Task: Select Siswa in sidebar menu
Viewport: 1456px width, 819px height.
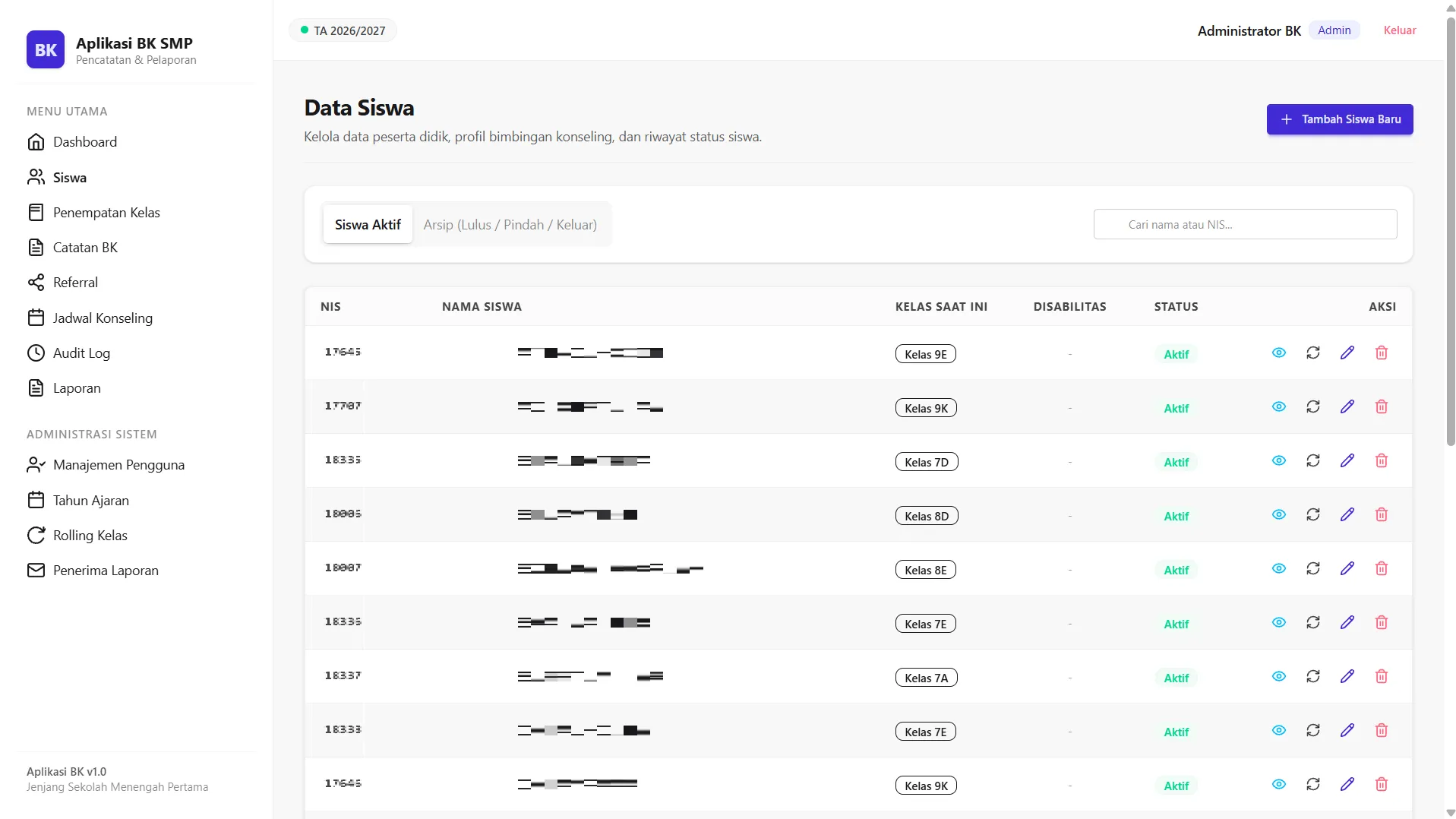Action: 57,178
